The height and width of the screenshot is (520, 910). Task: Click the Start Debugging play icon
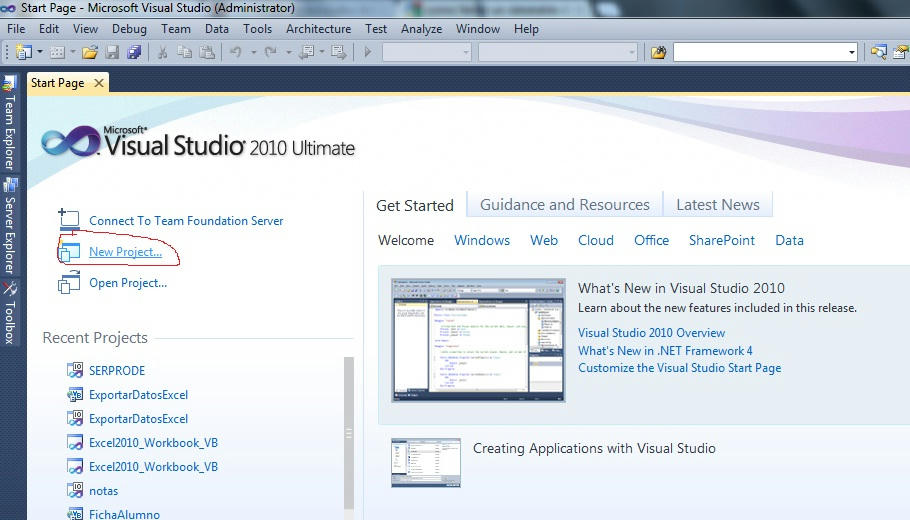pos(367,52)
